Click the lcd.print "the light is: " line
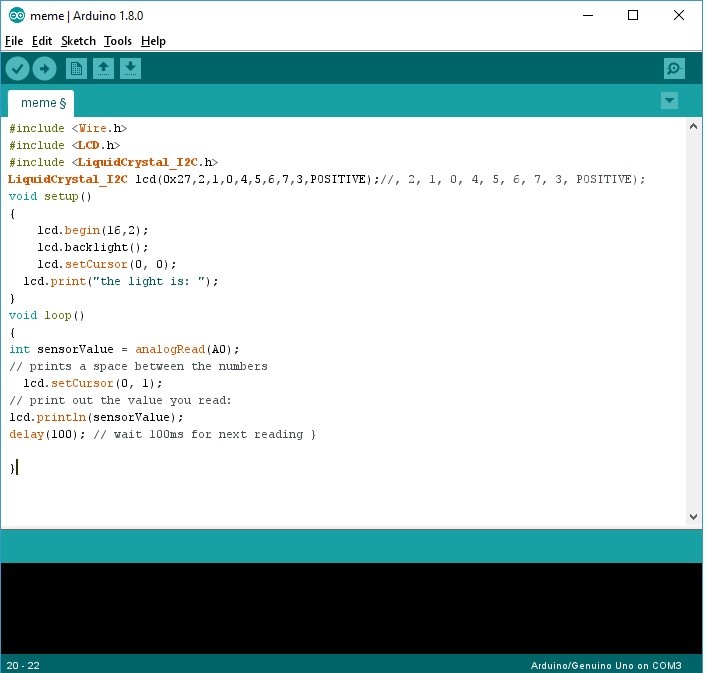The height and width of the screenshot is (673, 709). 121,281
